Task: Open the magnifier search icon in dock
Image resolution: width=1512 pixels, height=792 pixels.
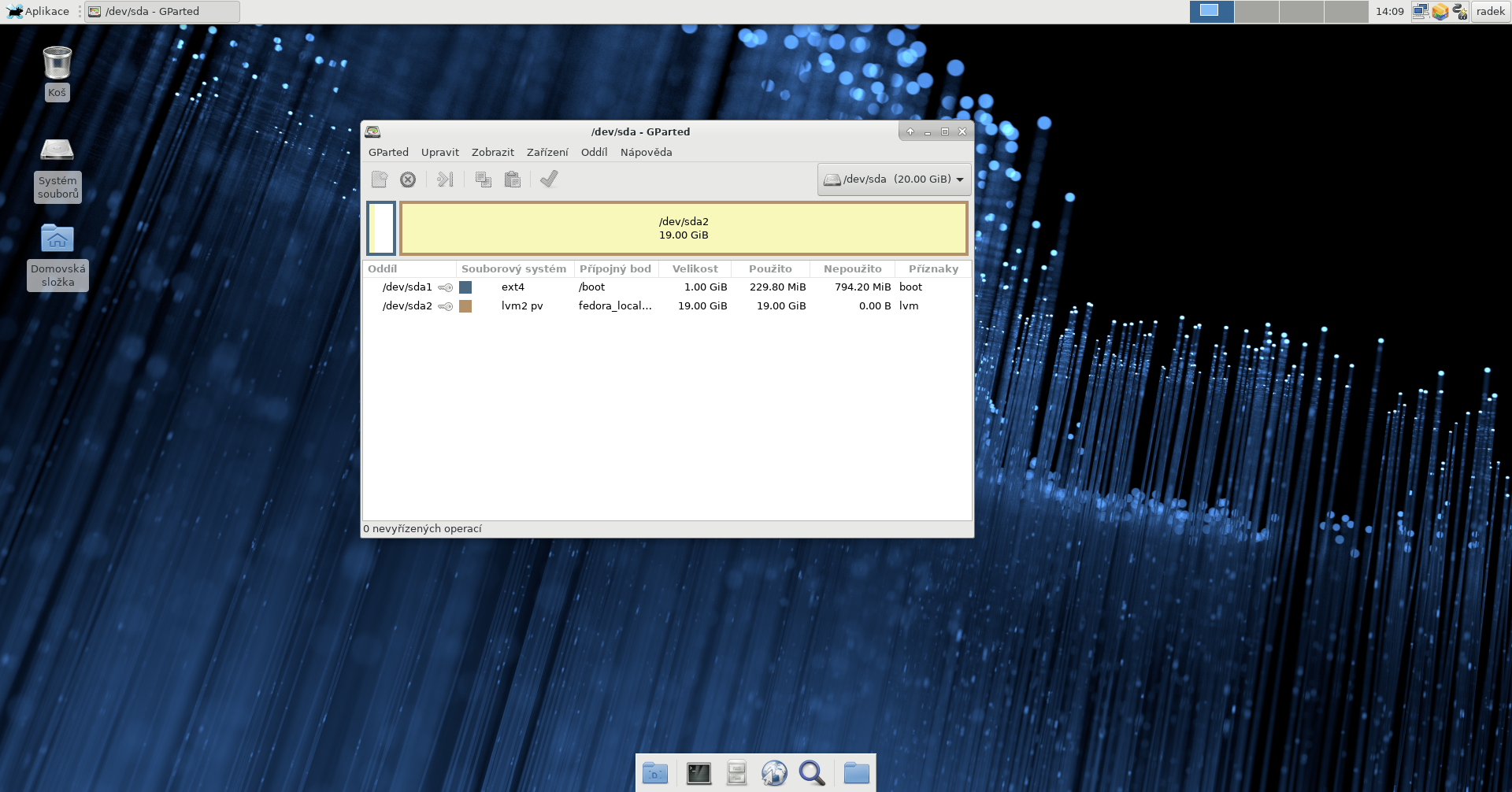Action: (812, 773)
